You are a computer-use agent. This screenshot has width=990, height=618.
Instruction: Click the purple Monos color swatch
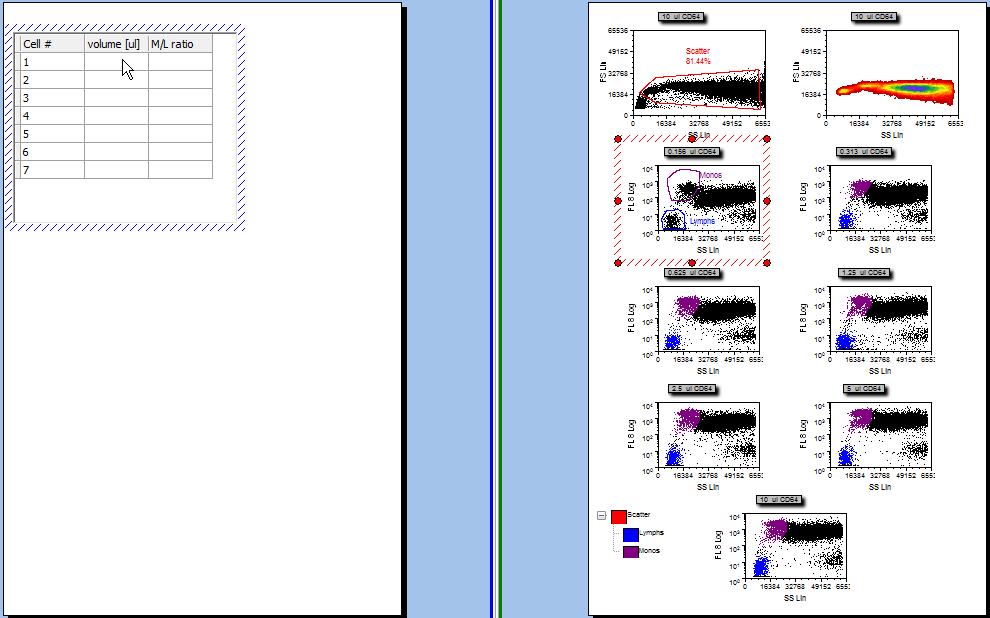coord(630,551)
